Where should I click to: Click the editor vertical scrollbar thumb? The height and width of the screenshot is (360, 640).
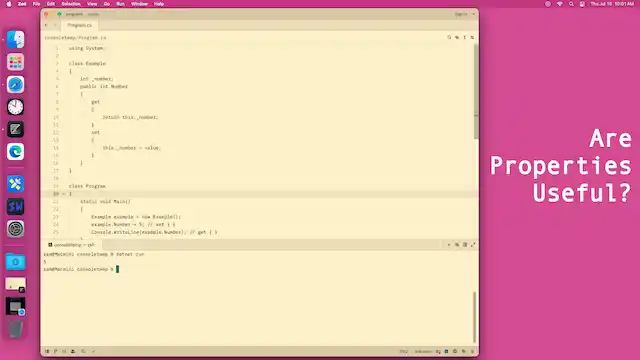coord(476,91)
